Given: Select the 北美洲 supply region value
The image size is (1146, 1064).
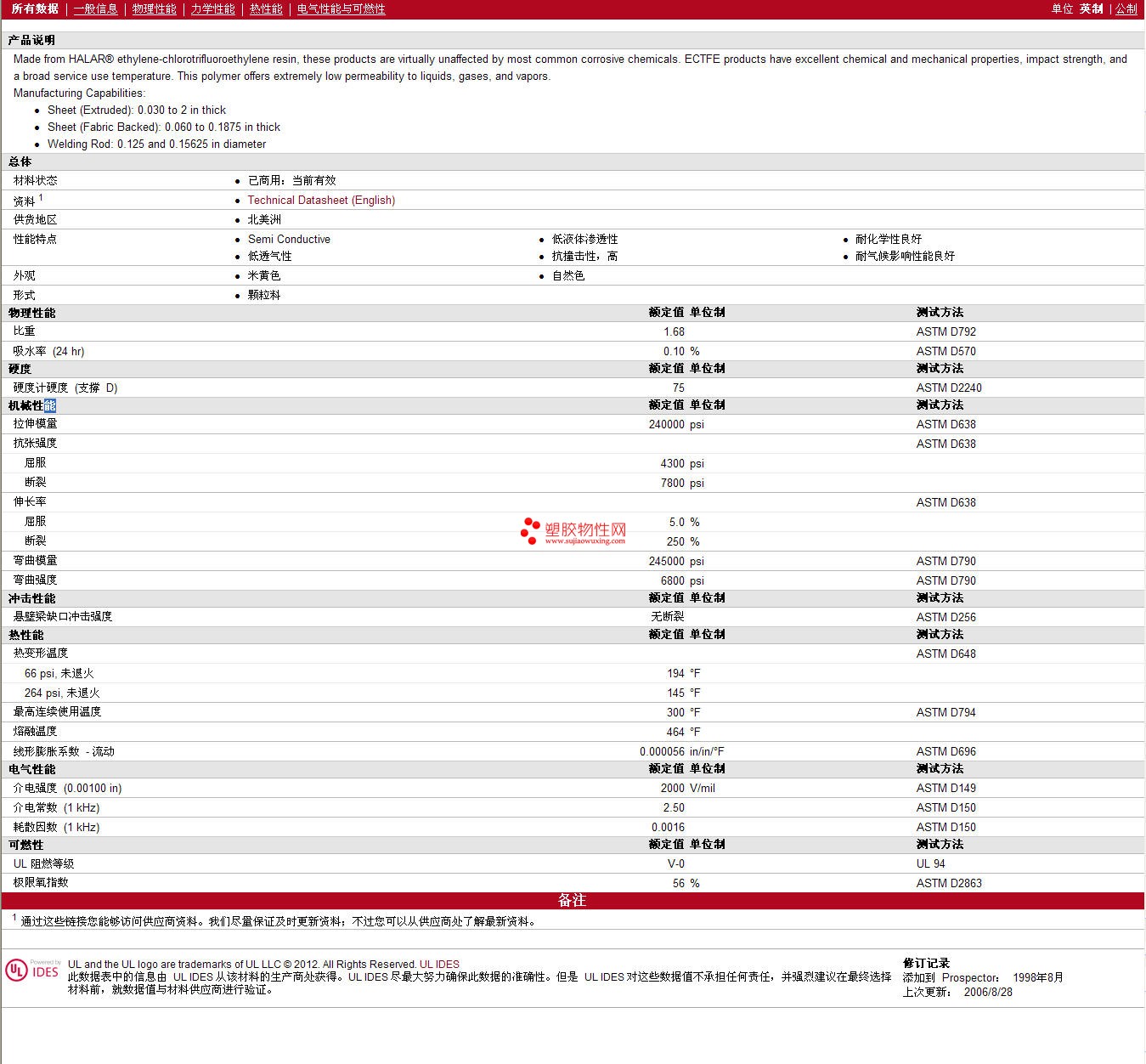Looking at the screenshot, I should point(264,219).
